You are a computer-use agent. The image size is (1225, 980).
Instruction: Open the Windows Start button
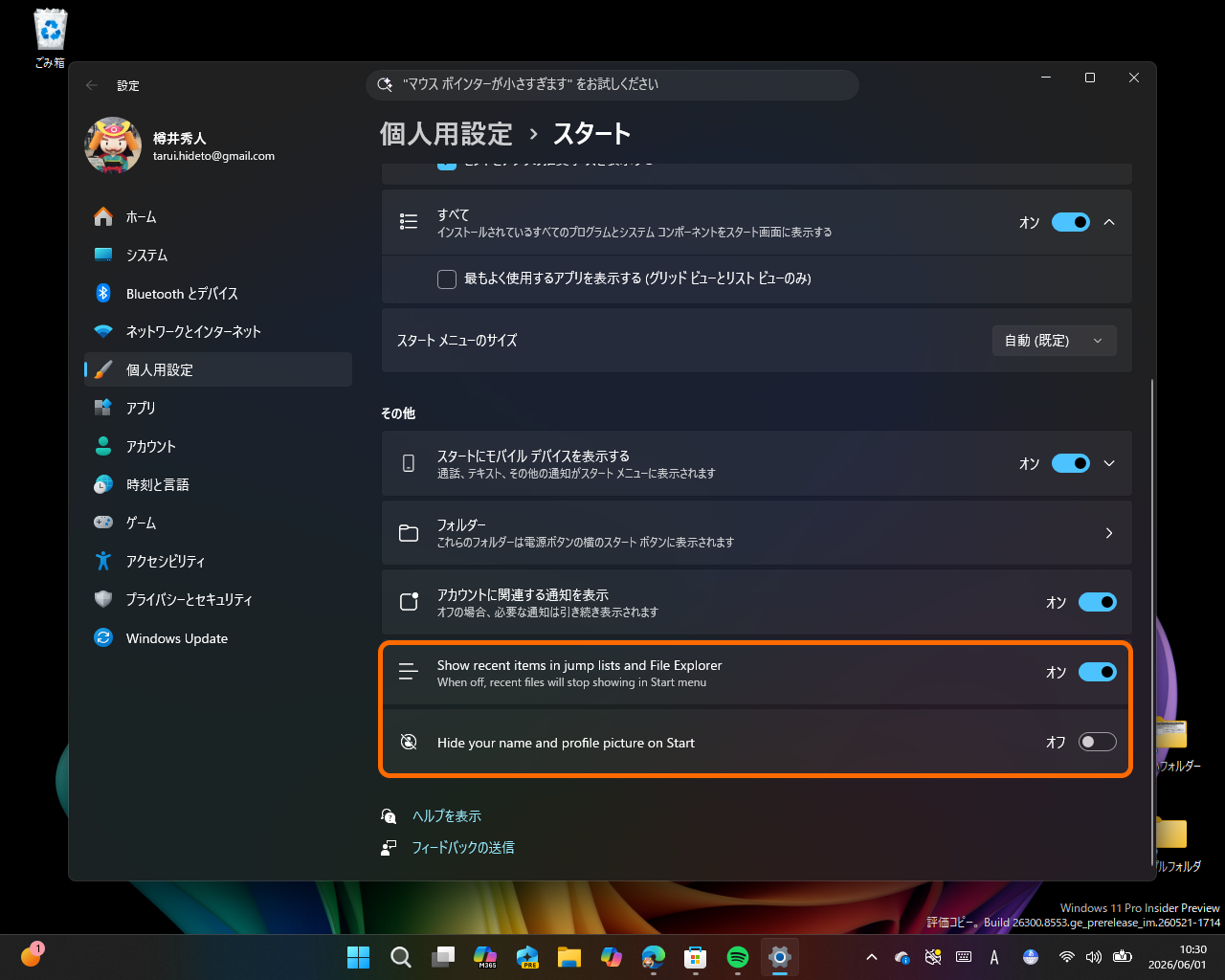click(x=358, y=957)
